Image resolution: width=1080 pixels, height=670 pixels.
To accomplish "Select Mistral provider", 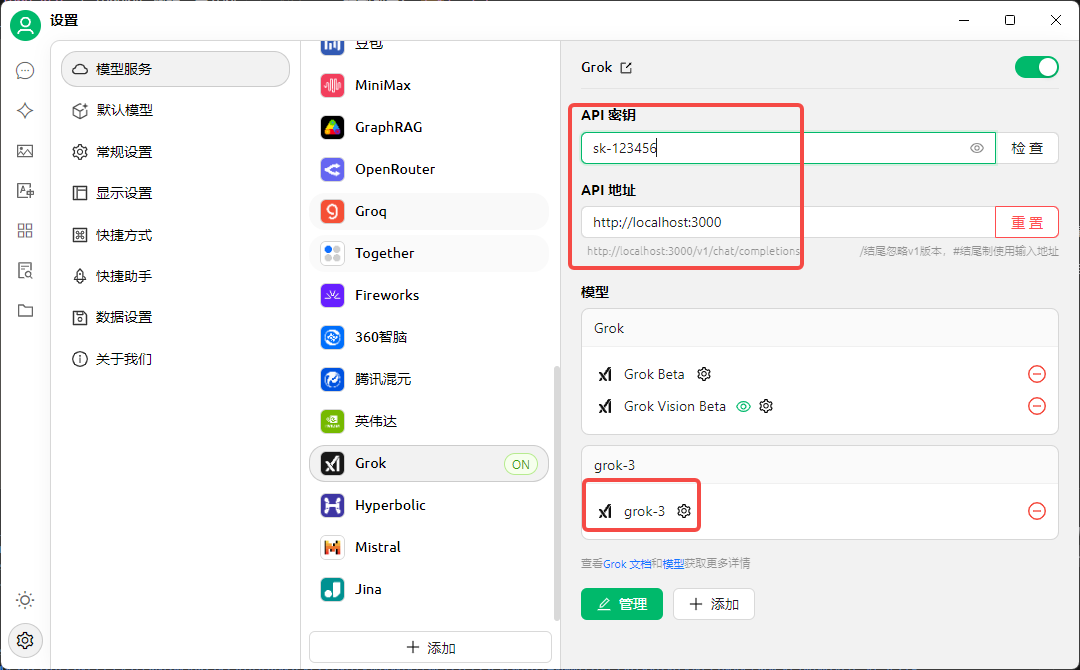I will (429, 547).
